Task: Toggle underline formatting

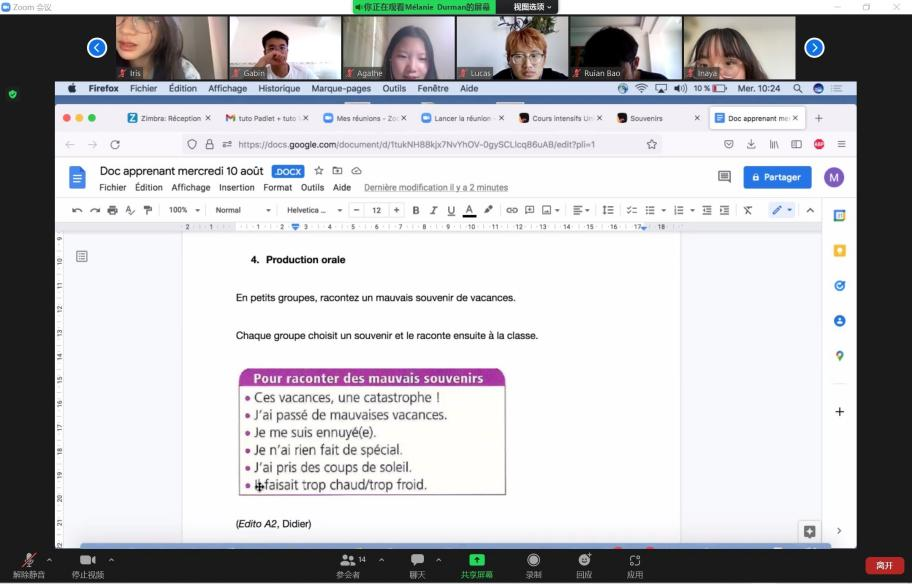Action: click(x=451, y=210)
